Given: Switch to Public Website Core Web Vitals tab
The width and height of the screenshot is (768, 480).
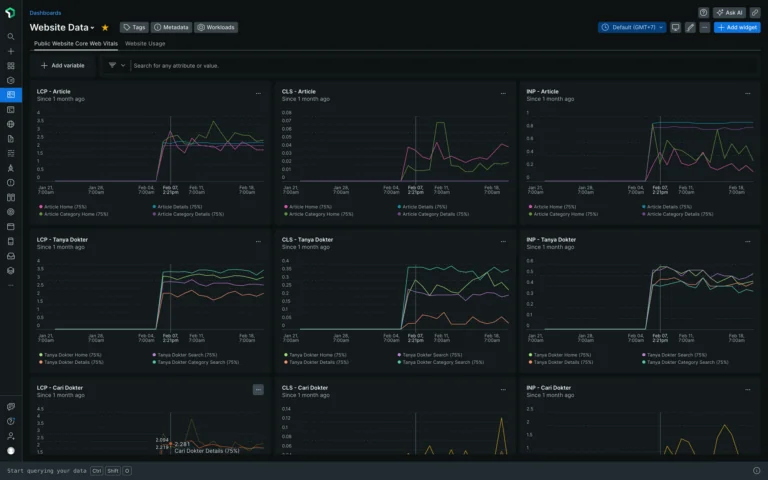Looking at the screenshot, I should [x=76, y=44].
